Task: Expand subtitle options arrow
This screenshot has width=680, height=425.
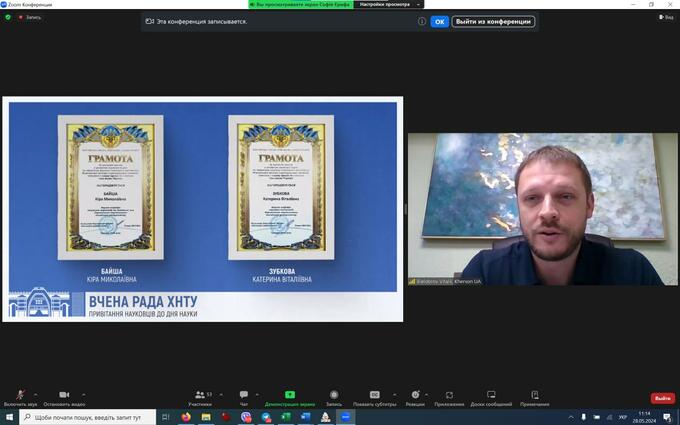Action: tap(394, 395)
